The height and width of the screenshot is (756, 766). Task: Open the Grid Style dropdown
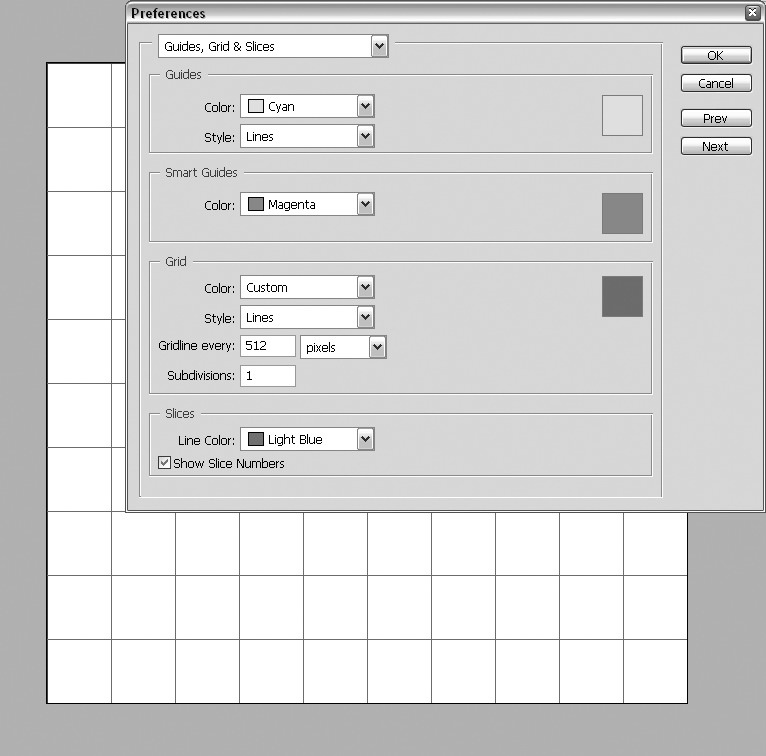tap(307, 317)
